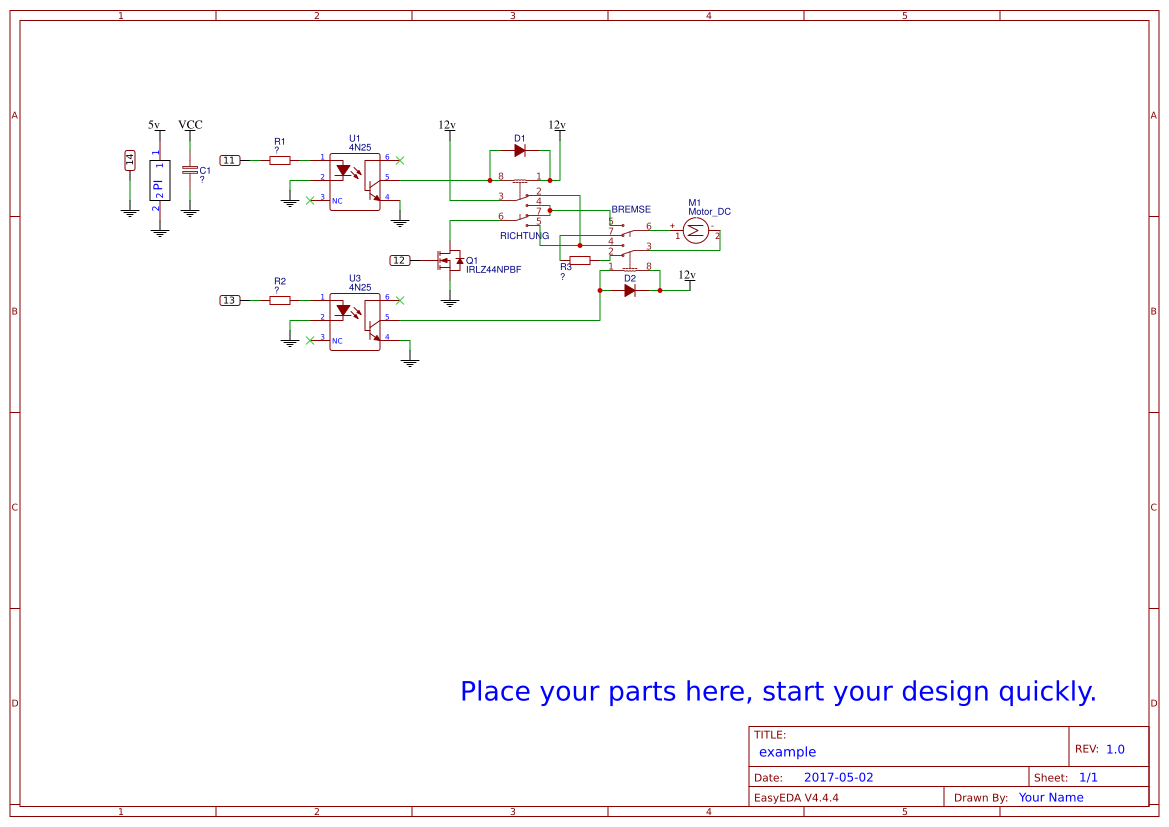Click no-connect marker on U3 pin 3

point(310,341)
